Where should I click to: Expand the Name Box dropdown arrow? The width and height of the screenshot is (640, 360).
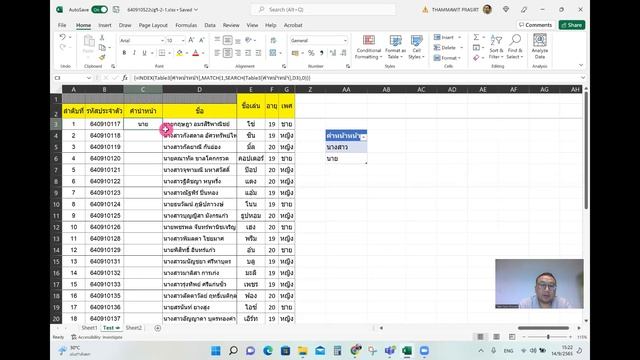pos(89,78)
